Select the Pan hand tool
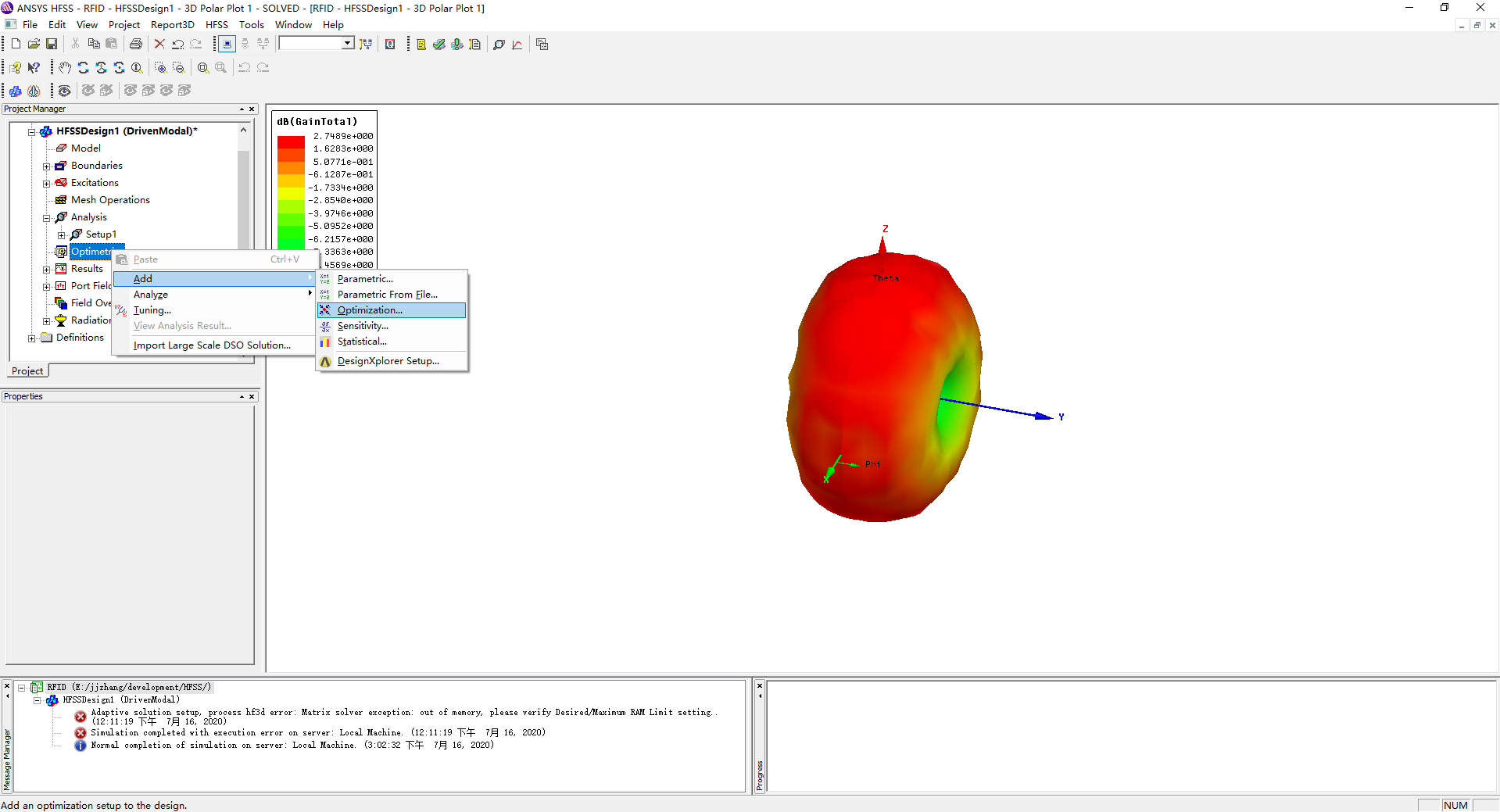The image size is (1500, 812). pos(65,68)
